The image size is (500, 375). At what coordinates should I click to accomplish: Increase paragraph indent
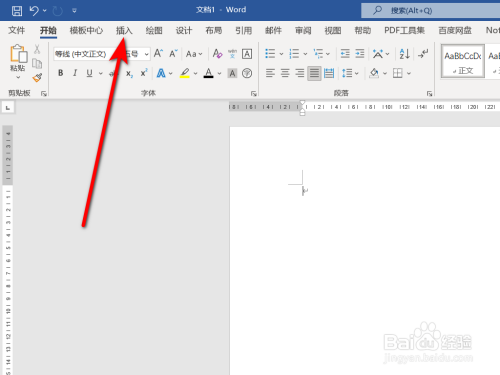(360, 54)
